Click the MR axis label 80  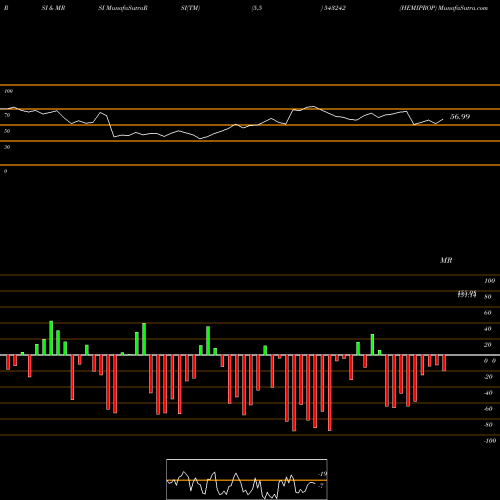pos(488,297)
